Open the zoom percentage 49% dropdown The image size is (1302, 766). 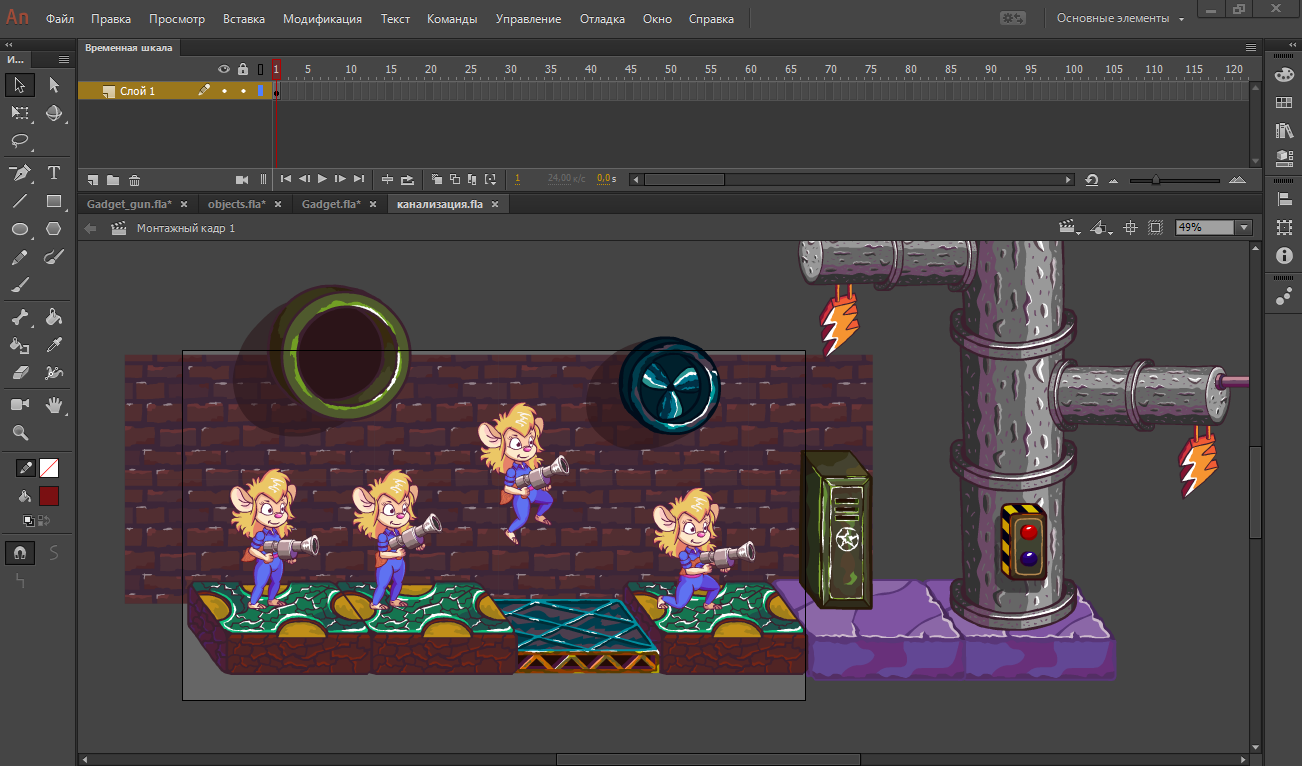tap(1244, 228)
